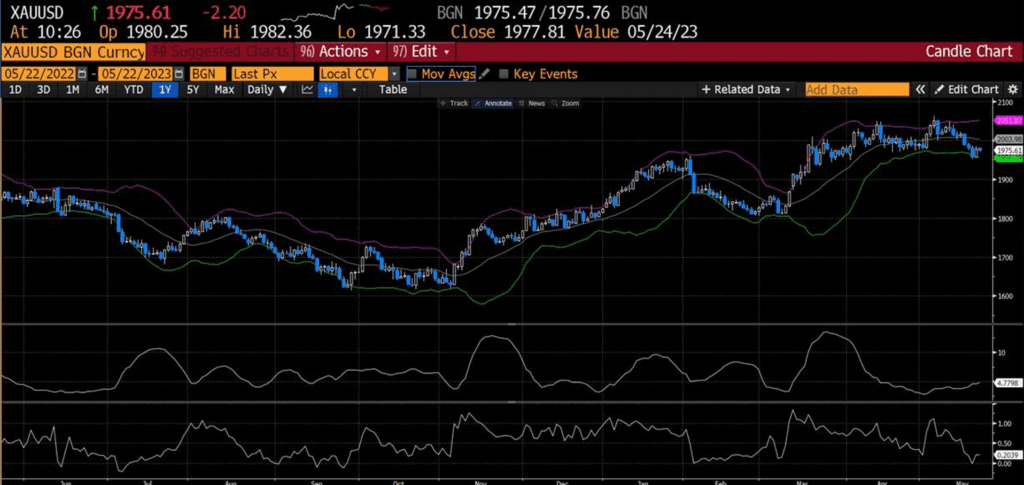Image resolution: width=1024 pixels, height=485 pixels.
Task: Select the 3D time range tab
Action: (x=43, y=90)
